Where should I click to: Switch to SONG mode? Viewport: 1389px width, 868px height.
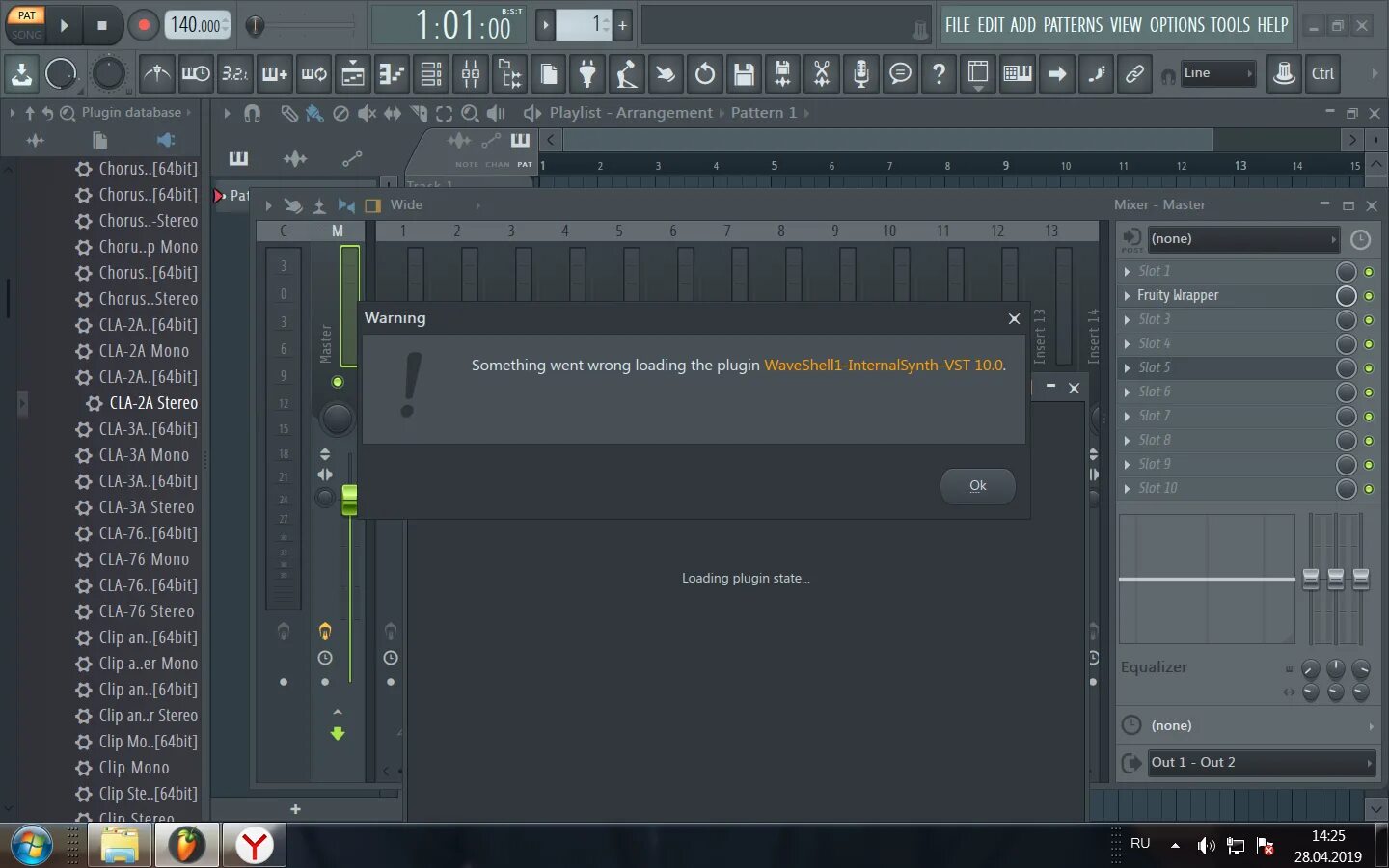click(x=26, y=34)
